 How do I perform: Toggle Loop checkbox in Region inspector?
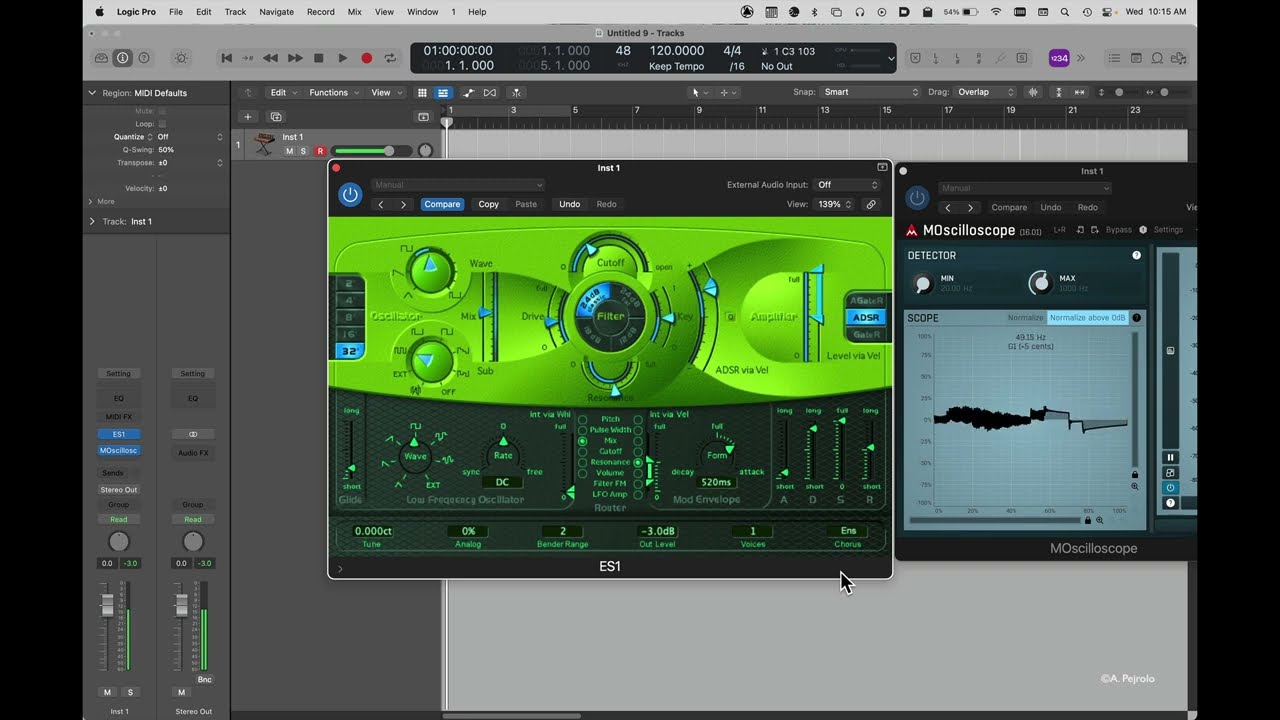(x=163, y=124)
